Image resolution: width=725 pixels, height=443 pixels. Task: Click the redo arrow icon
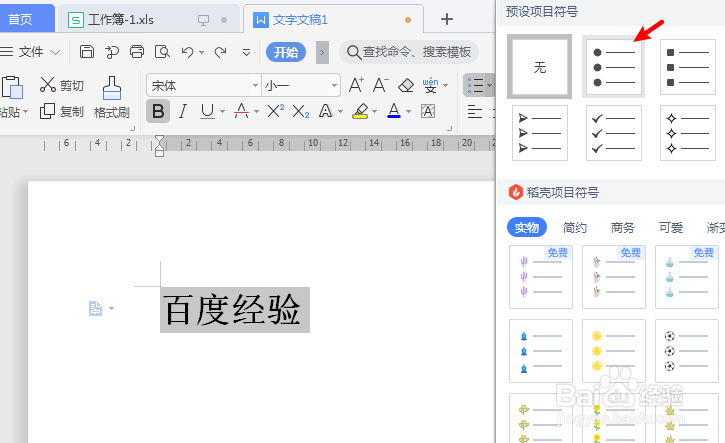tap(221, 52)
